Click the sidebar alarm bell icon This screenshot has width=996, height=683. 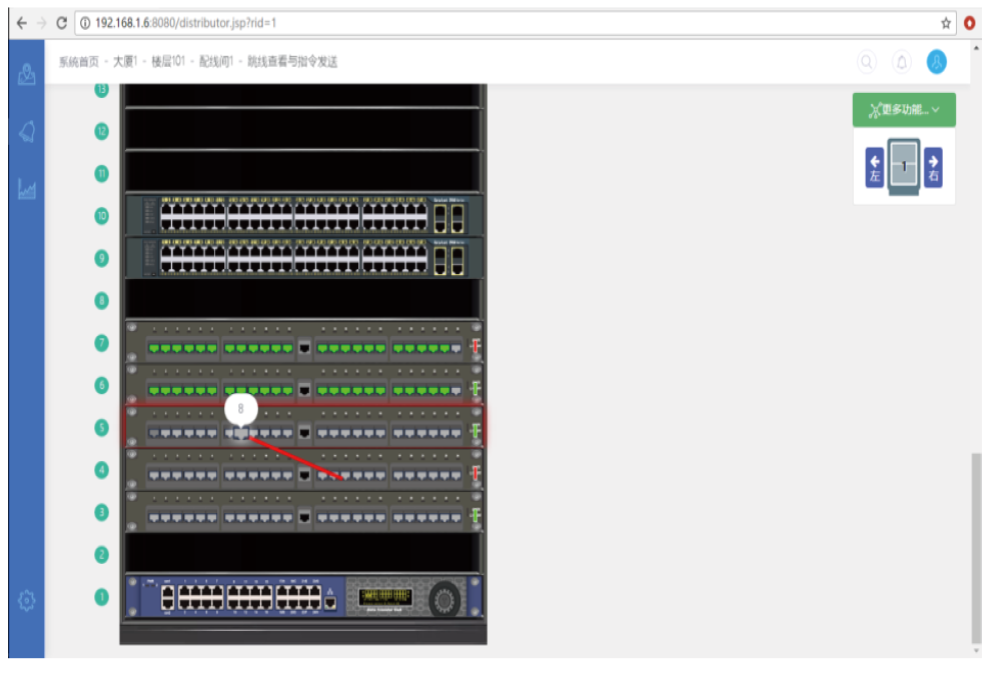click(x=27, y=132)
